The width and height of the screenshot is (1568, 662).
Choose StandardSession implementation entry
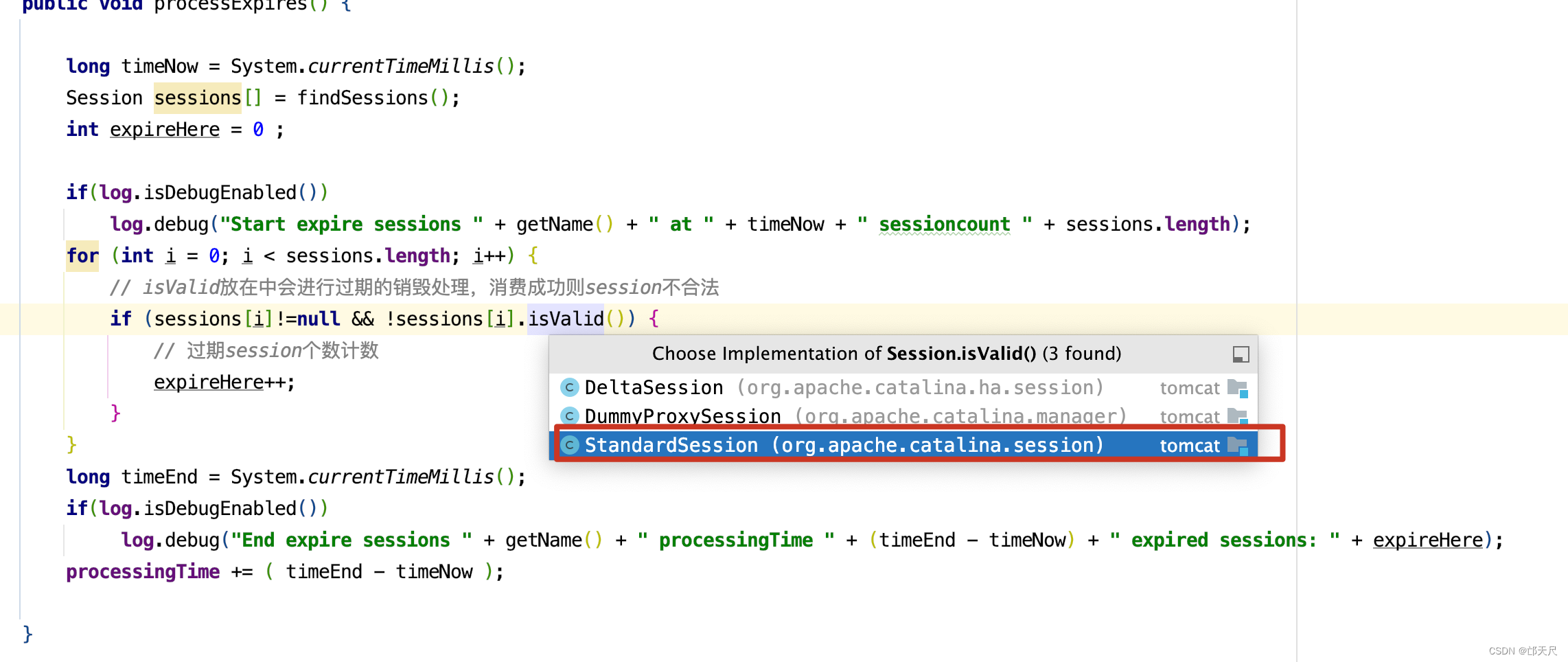(903, 445)
